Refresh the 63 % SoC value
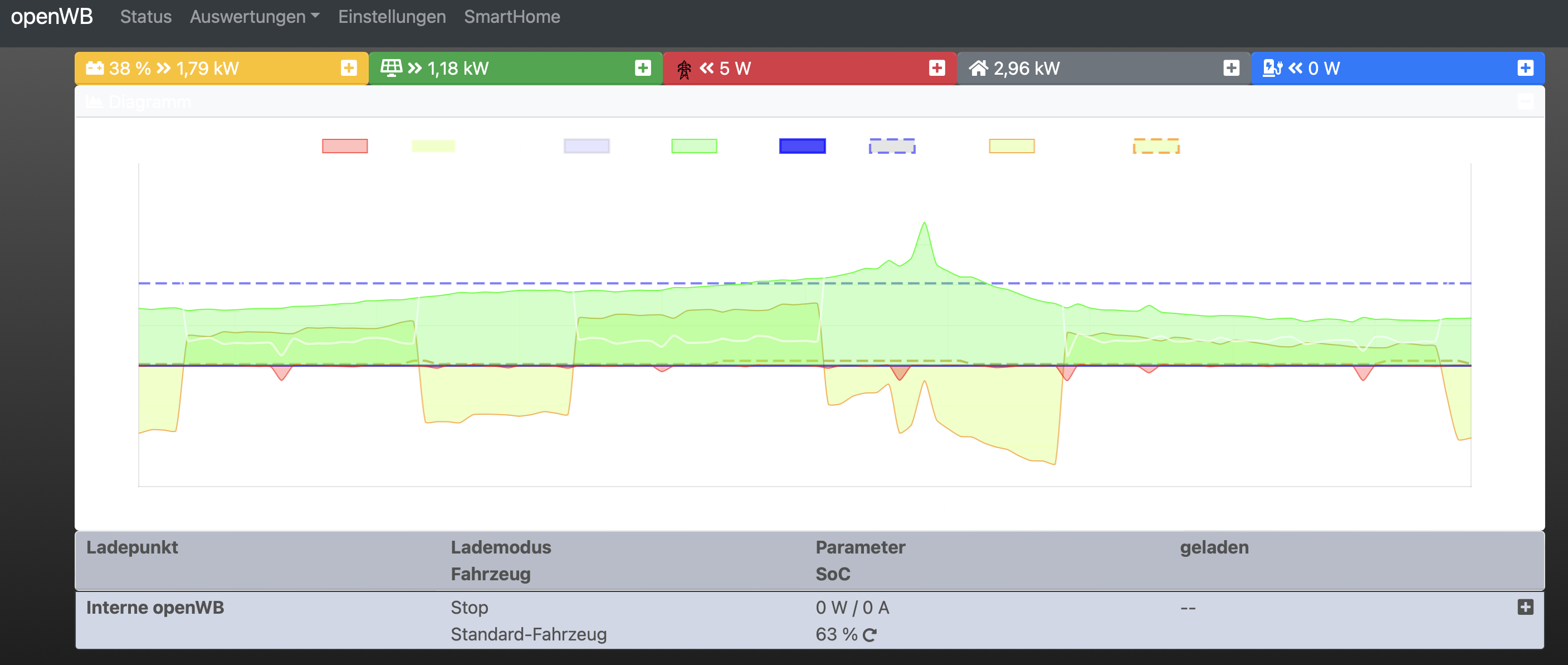1568x665 pixels. point(869,634)
